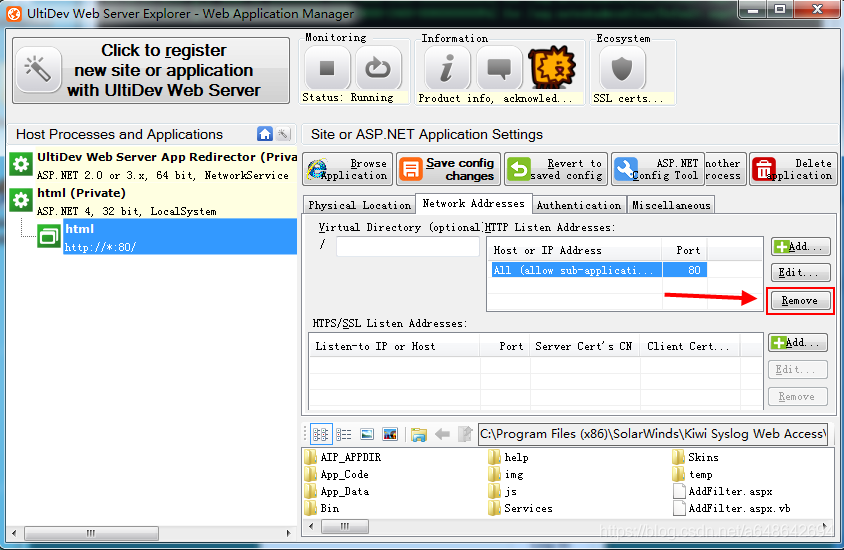This screenshot has width=844, height=550.
Task: Add an HTTP listen address
Action: 800,246
